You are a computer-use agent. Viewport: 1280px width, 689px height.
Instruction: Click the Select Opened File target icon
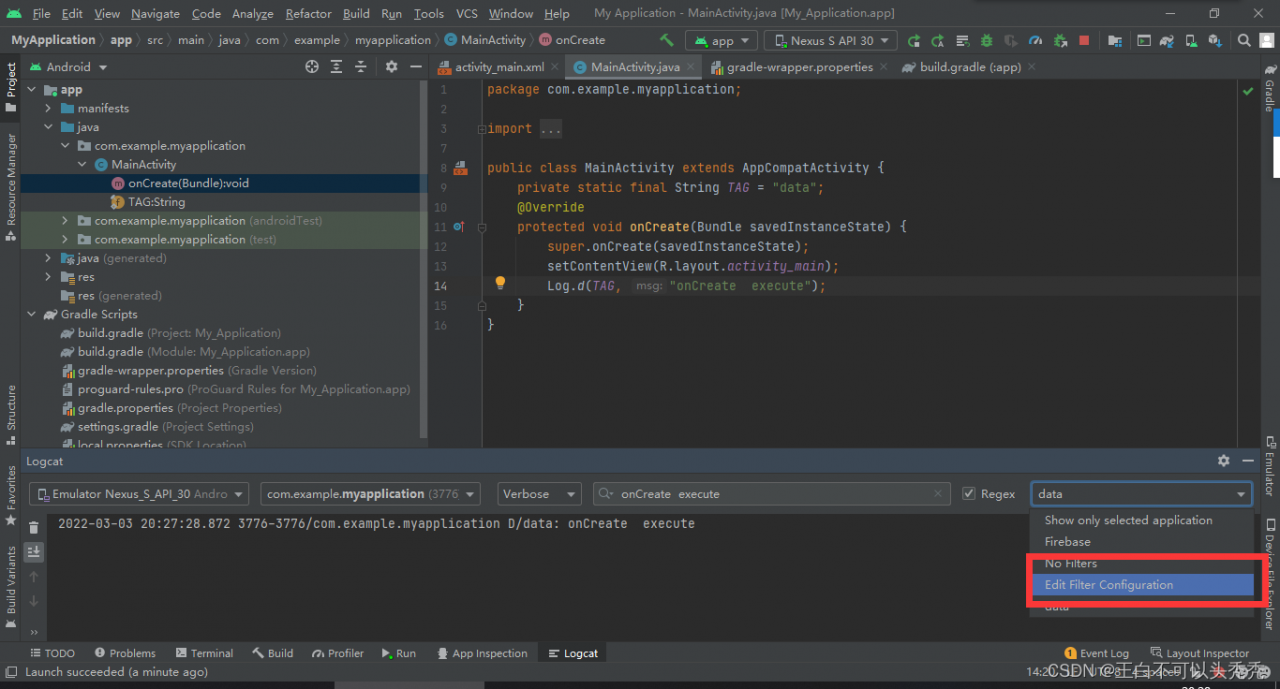pos(312,67)
